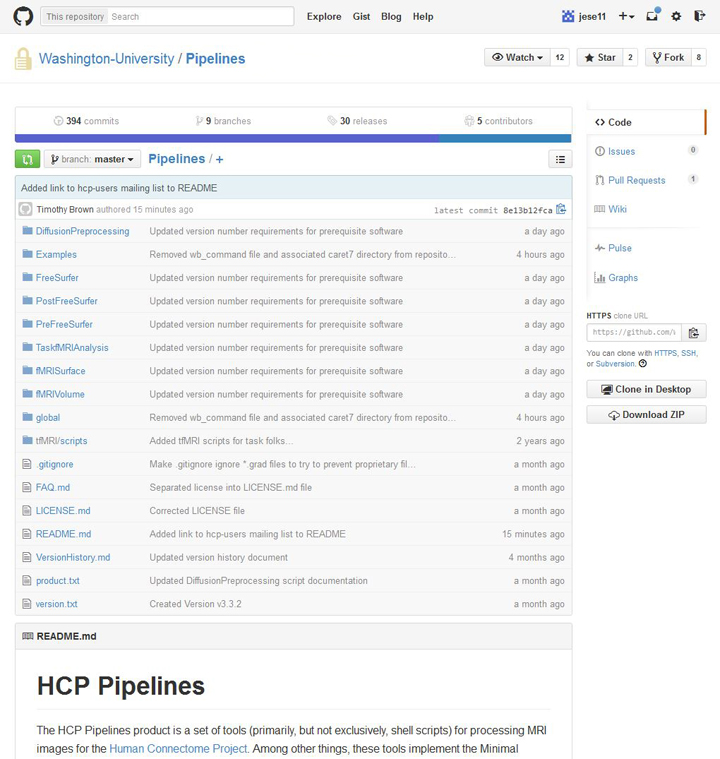Click the Graphs bar chart icon
720x759 pixels.
pyautogui.click(x=599, y=278)
